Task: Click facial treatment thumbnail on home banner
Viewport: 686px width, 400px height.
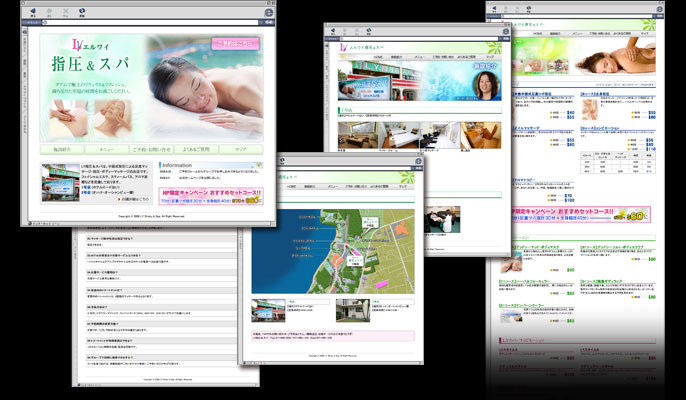Action: coord(112,119)
